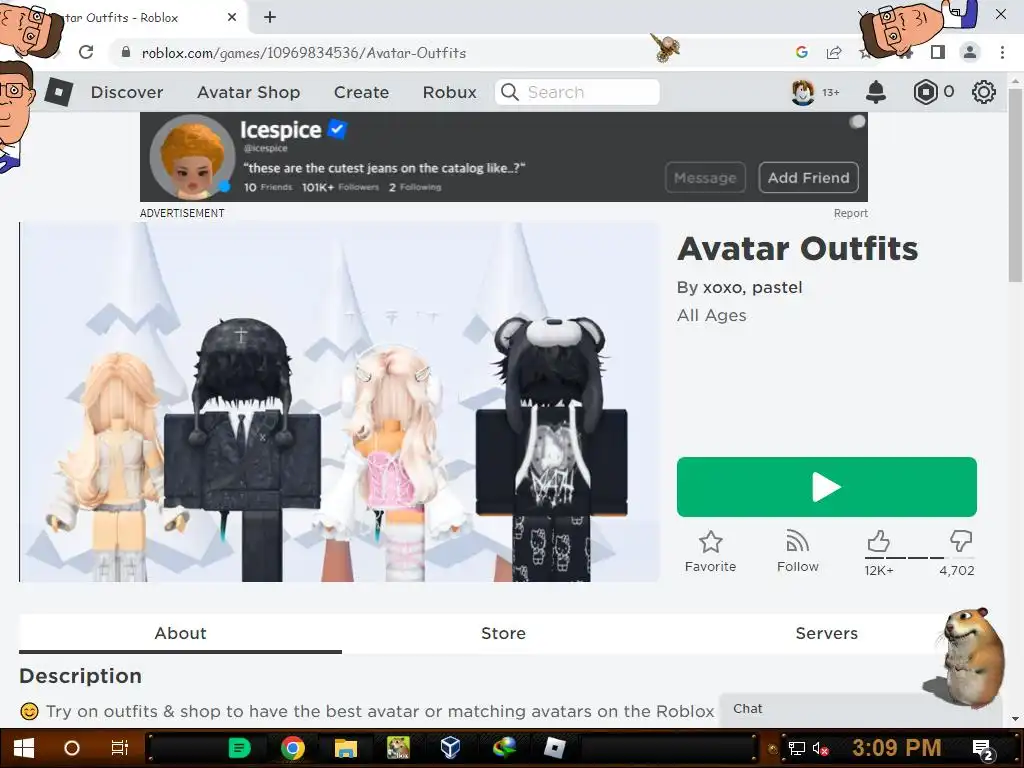Image resolution: width=1024 pixels, height=768 pixels.
Task: Click the network tray icon
Action: pyautogui.click(x=796, y=748)
